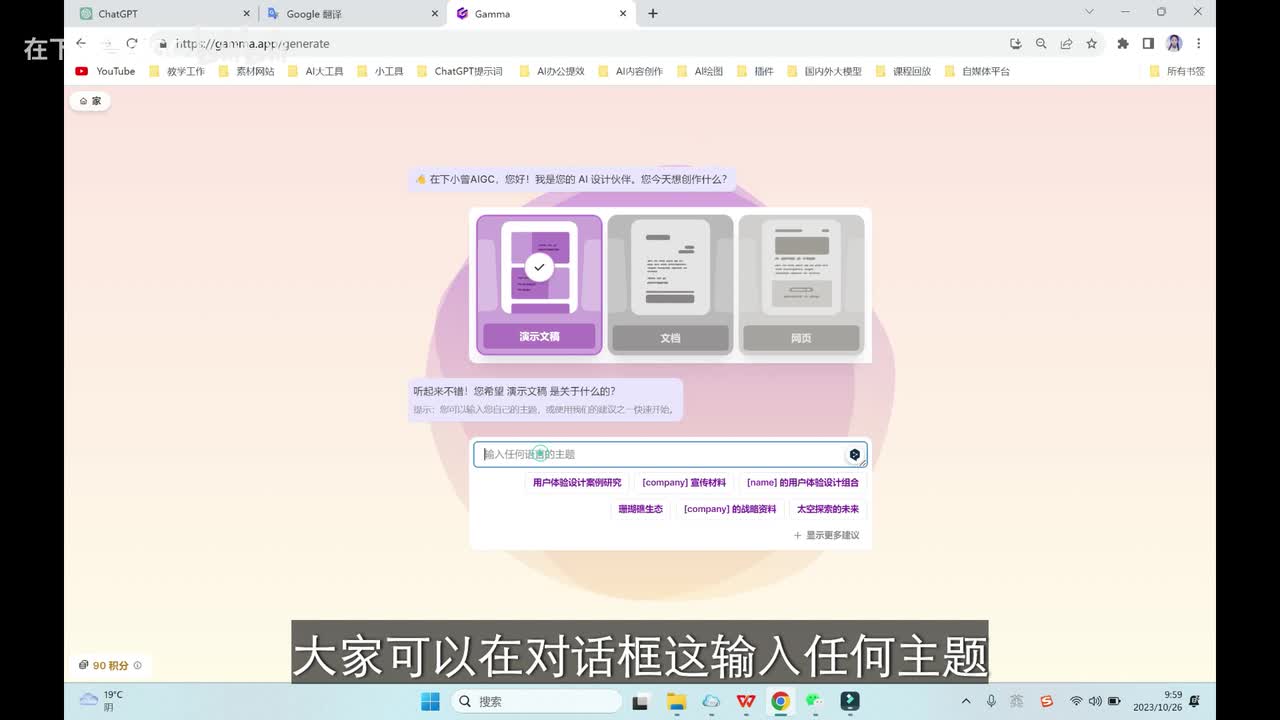Open Windows Start menu
This screenshot has height=720, width=1280.
point(430,701)
